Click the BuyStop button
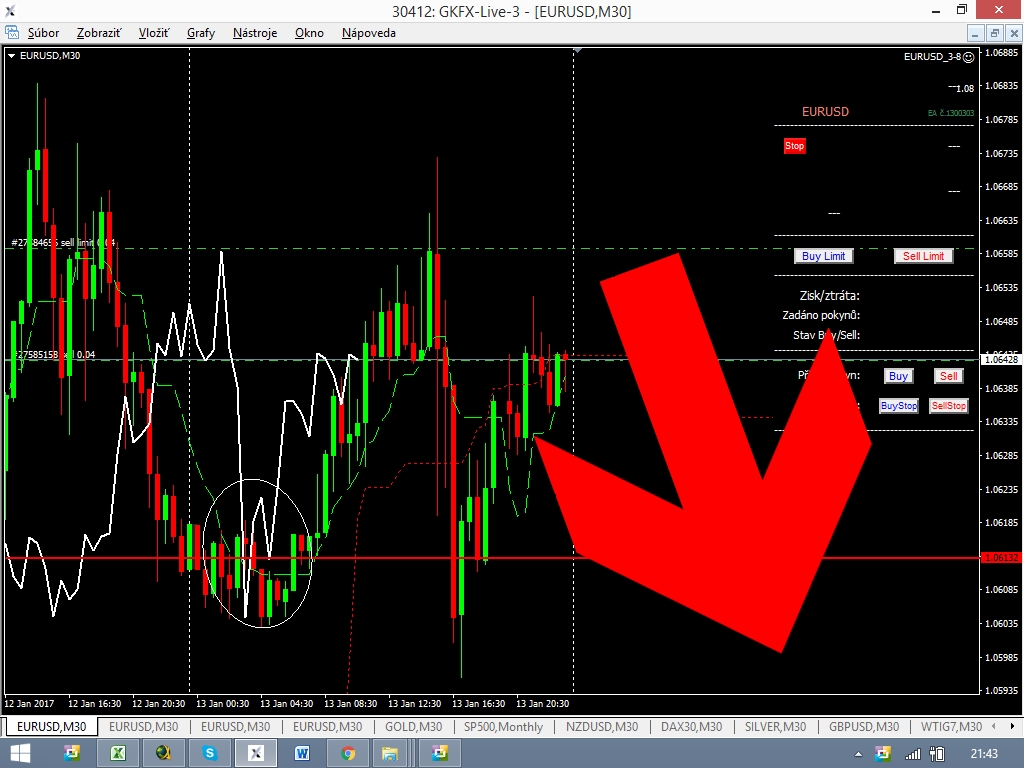This screenshot has height=768, width=1024. coord(899,406)
